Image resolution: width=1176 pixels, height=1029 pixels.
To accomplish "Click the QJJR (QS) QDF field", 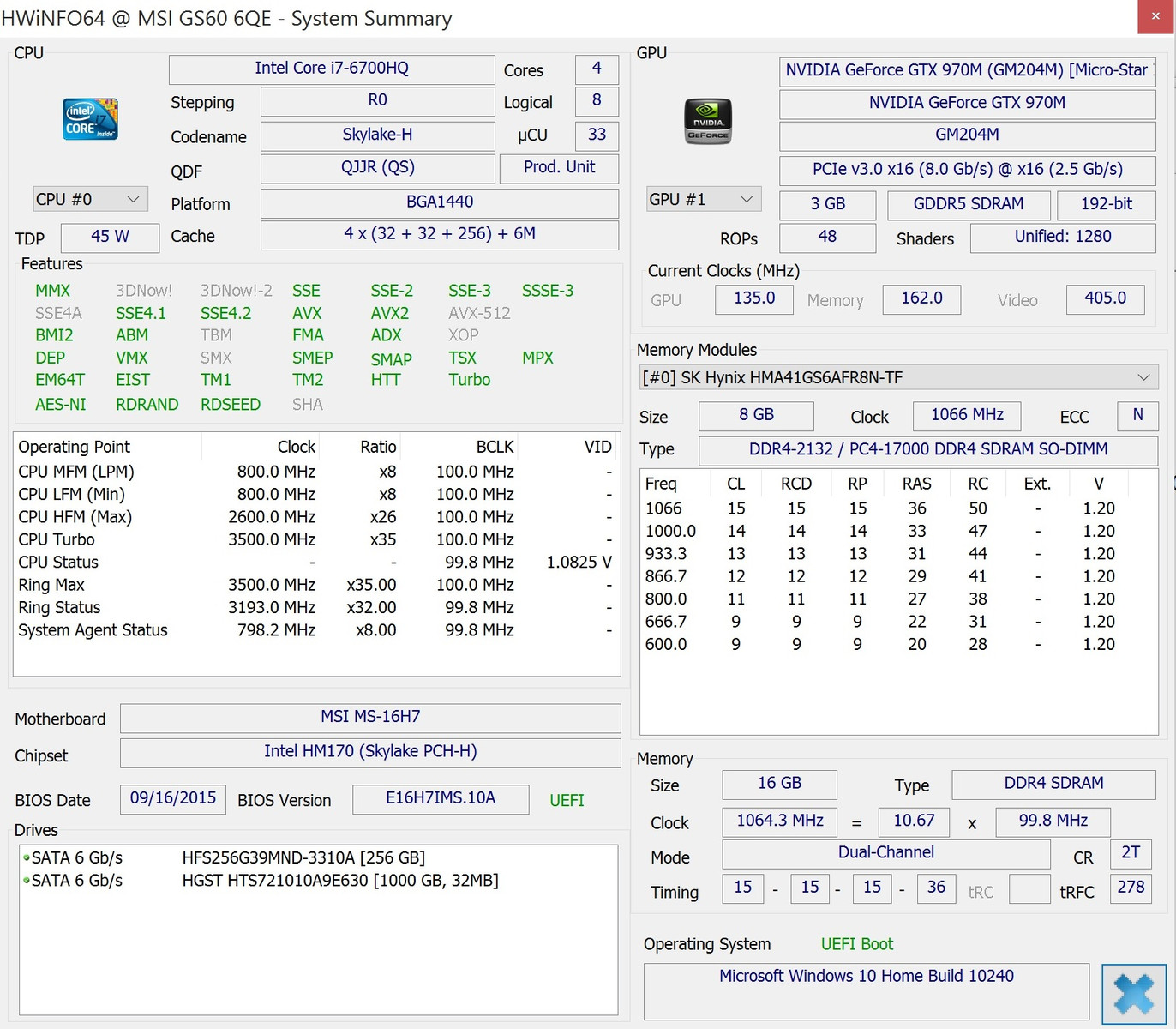I will tap(377, 167).
